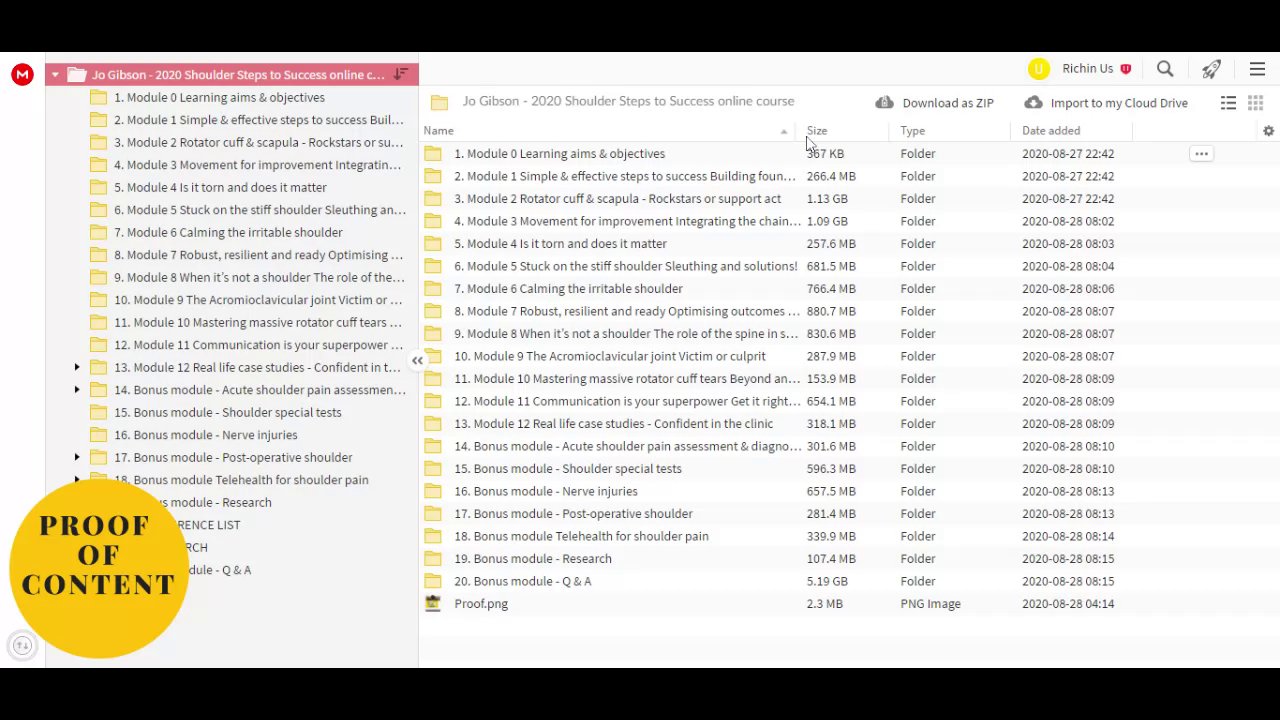Click Richin Us account name

[x=1088, y=69]
